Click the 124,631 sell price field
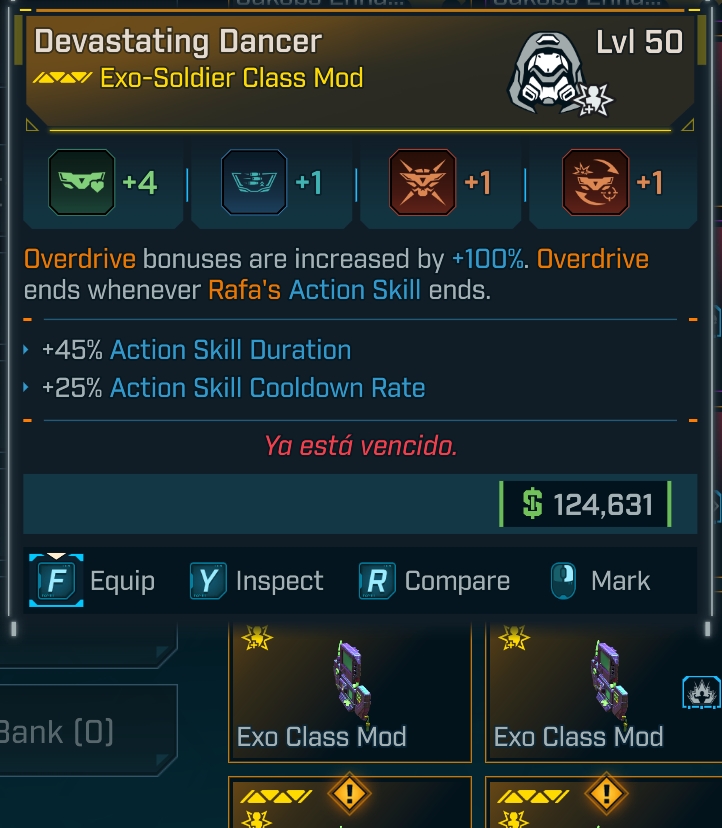This screenshot has width=722, height=828. [585, 504]
